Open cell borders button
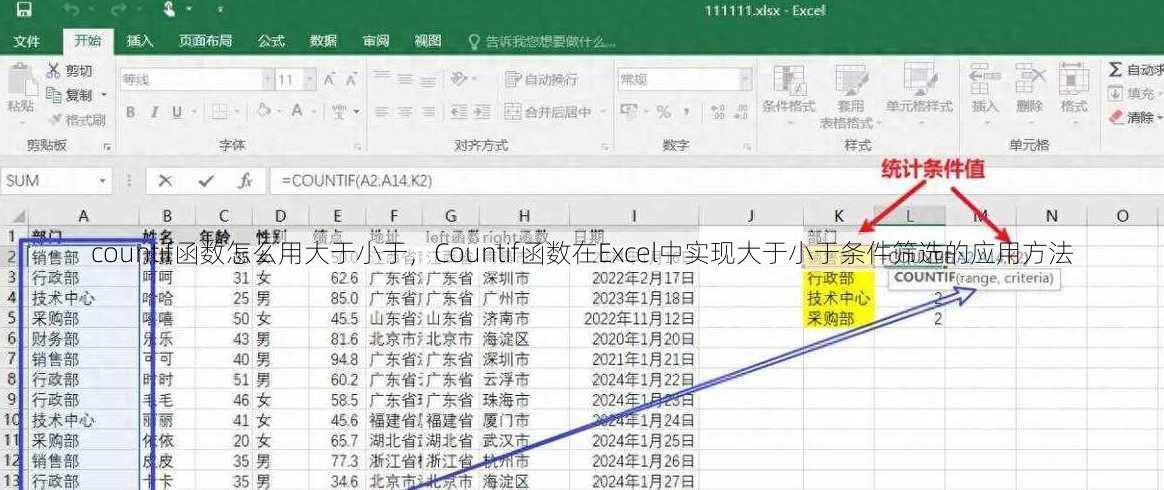This screenshot has height=490, width=1164. (219, 112)
